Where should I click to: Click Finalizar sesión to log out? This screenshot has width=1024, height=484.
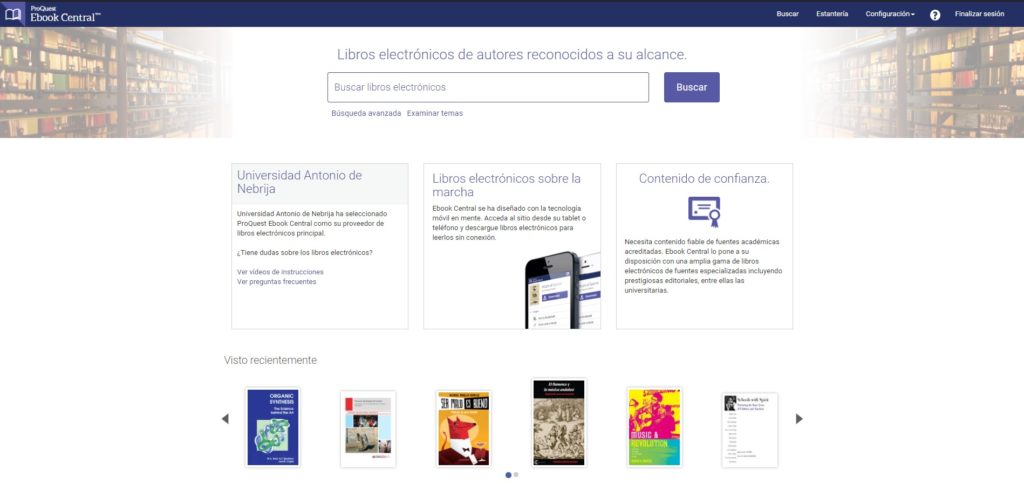click(980, 14)
